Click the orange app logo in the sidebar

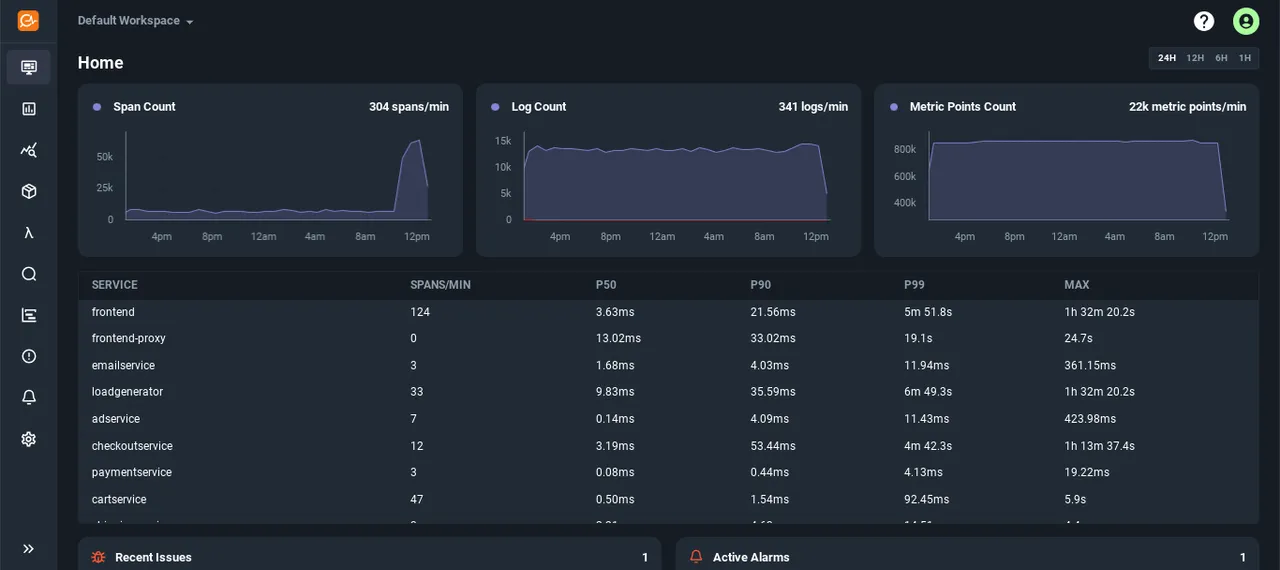click(28, 21)
